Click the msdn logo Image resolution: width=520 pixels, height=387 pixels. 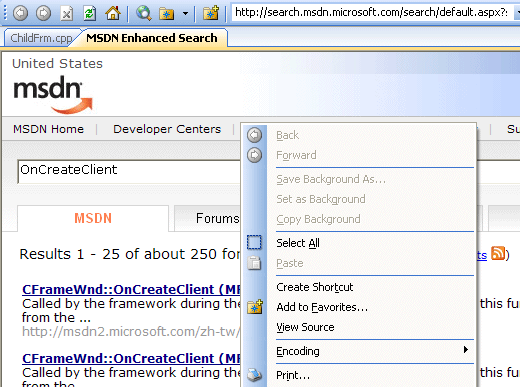tap(53, 95)
